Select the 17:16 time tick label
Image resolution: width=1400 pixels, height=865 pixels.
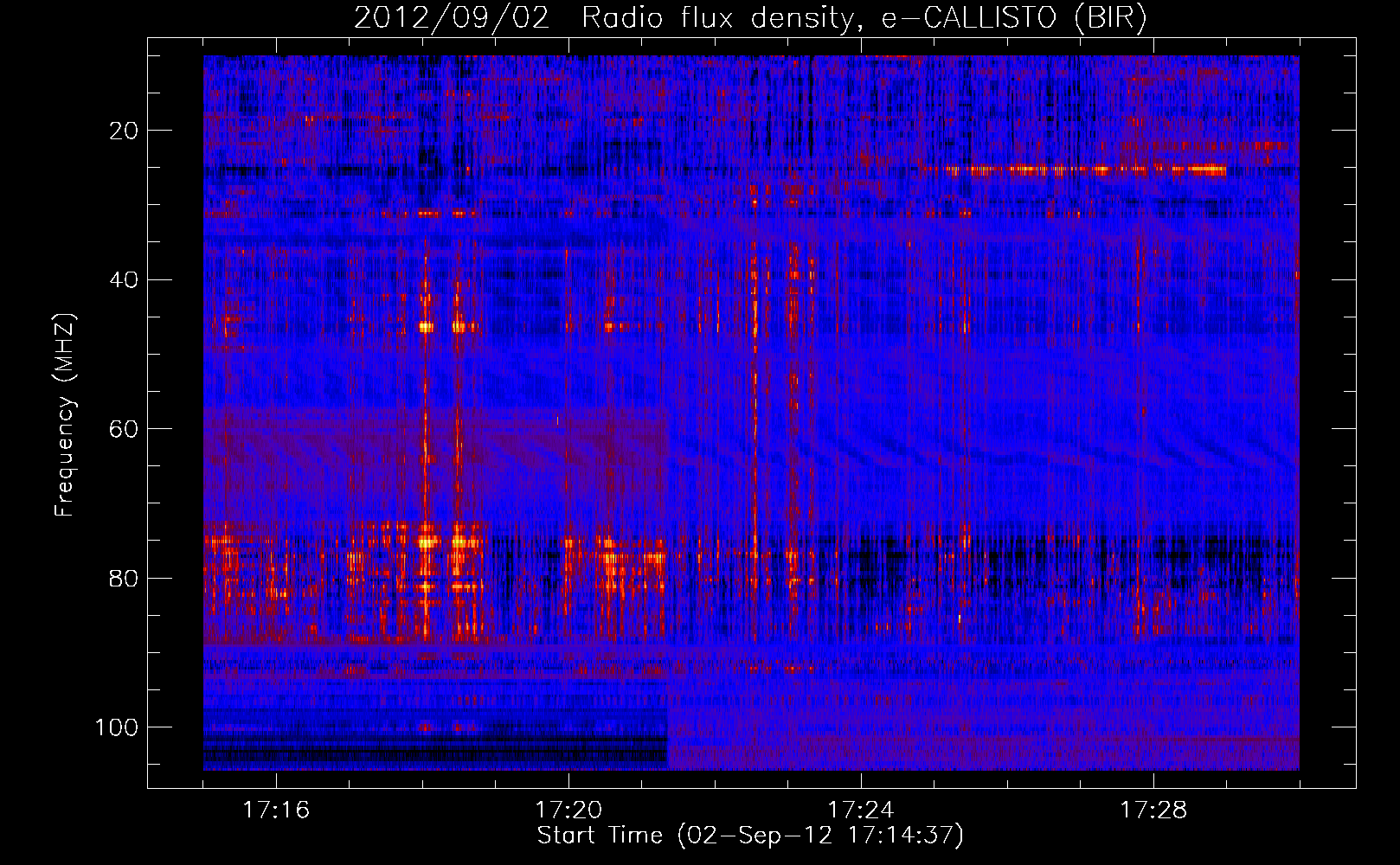click(x=276, y=810)
